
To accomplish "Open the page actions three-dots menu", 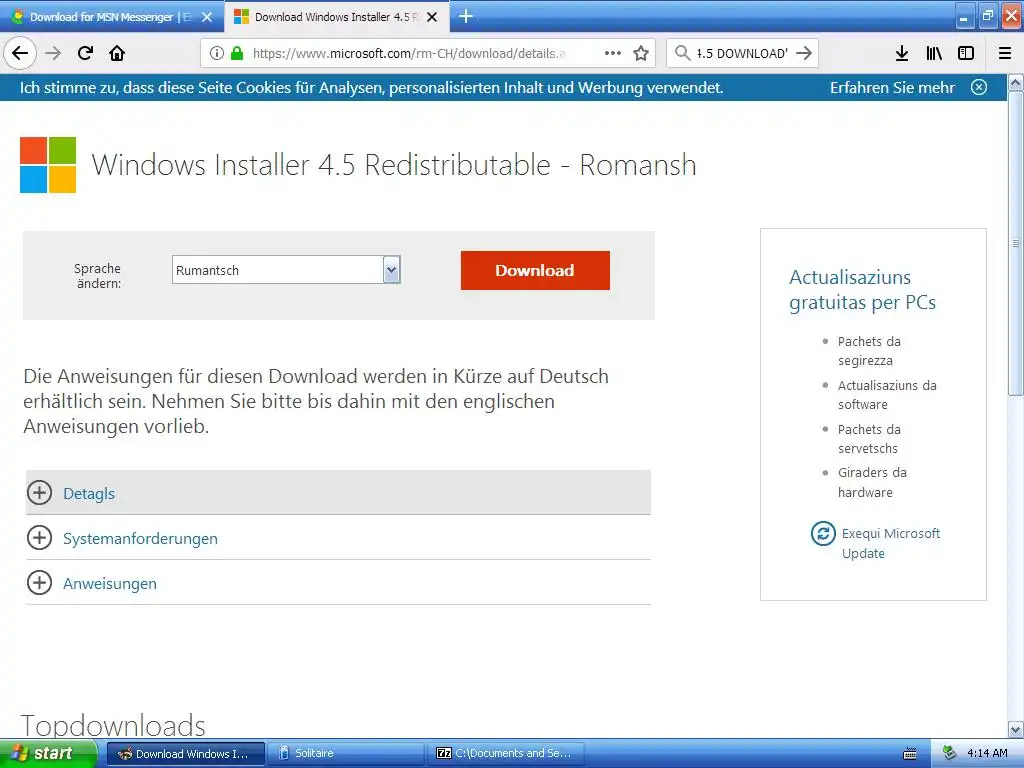I will (x=613, y=53).
